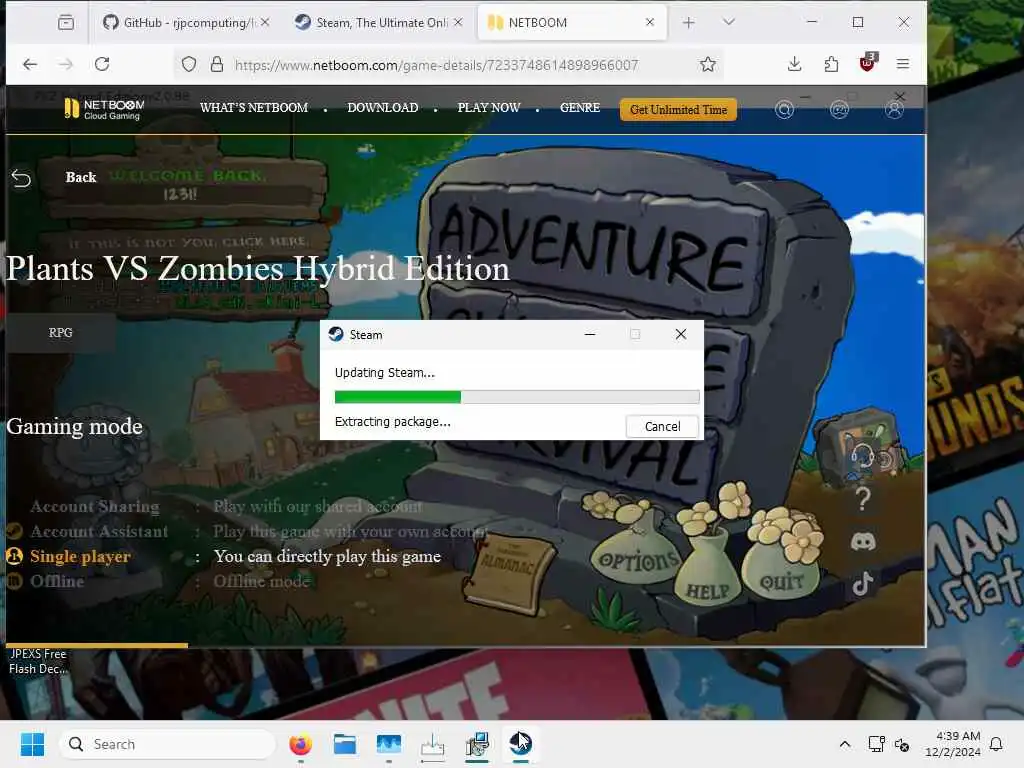Open the TikTok sidebar icon

click(863, 584)
